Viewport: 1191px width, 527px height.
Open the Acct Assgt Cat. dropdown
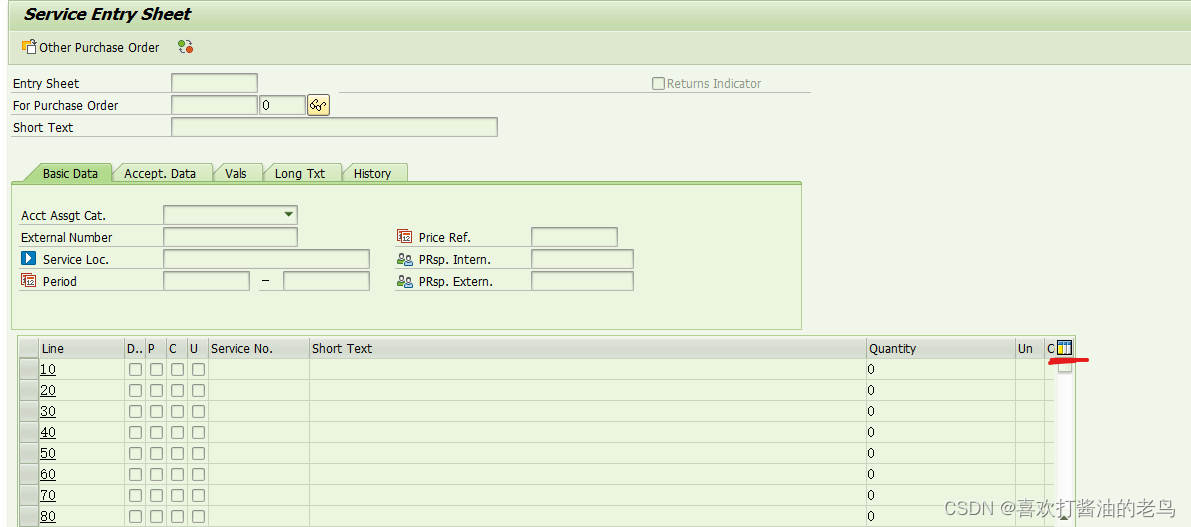pyautogui.click(x=288, y=215)
